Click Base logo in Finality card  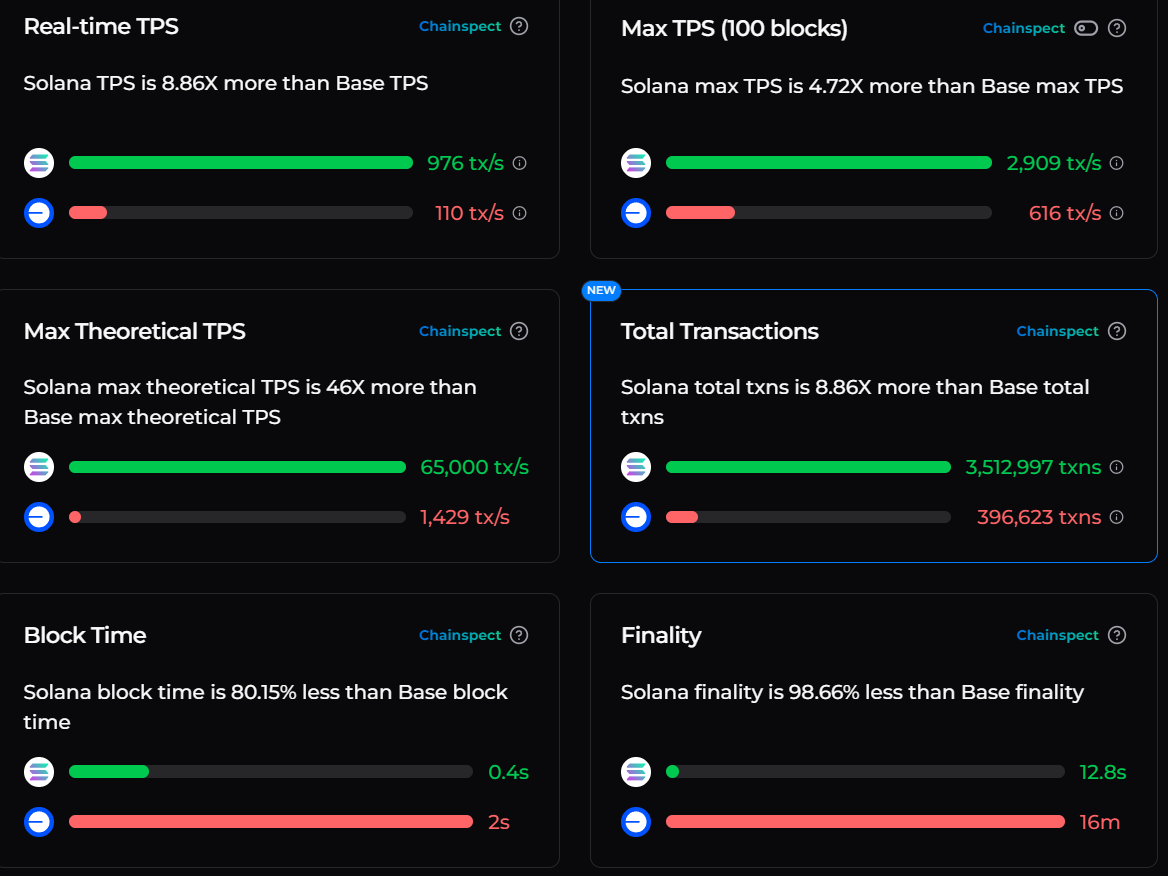636,822
